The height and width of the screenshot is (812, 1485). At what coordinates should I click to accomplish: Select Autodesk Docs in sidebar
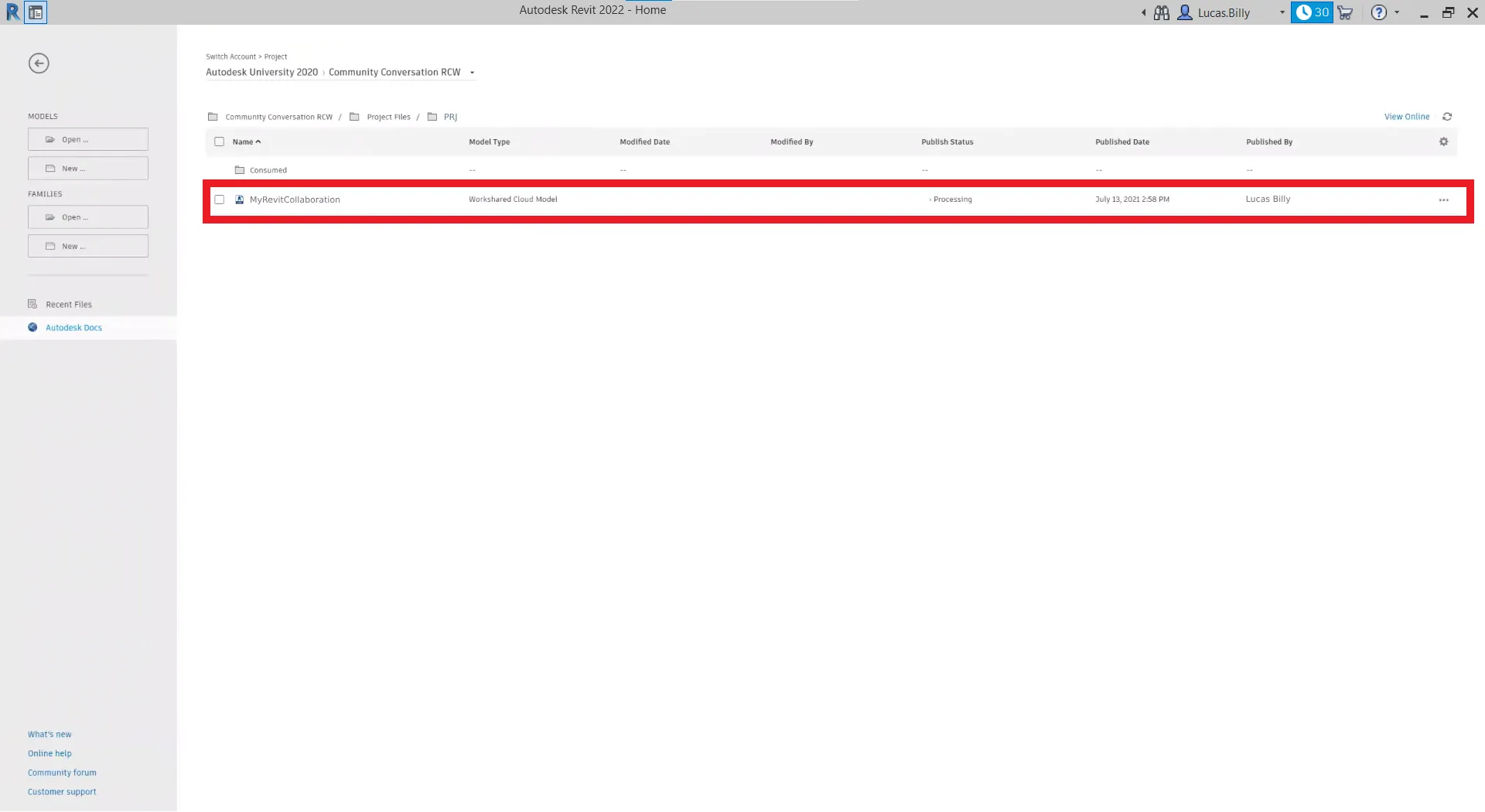88,328
